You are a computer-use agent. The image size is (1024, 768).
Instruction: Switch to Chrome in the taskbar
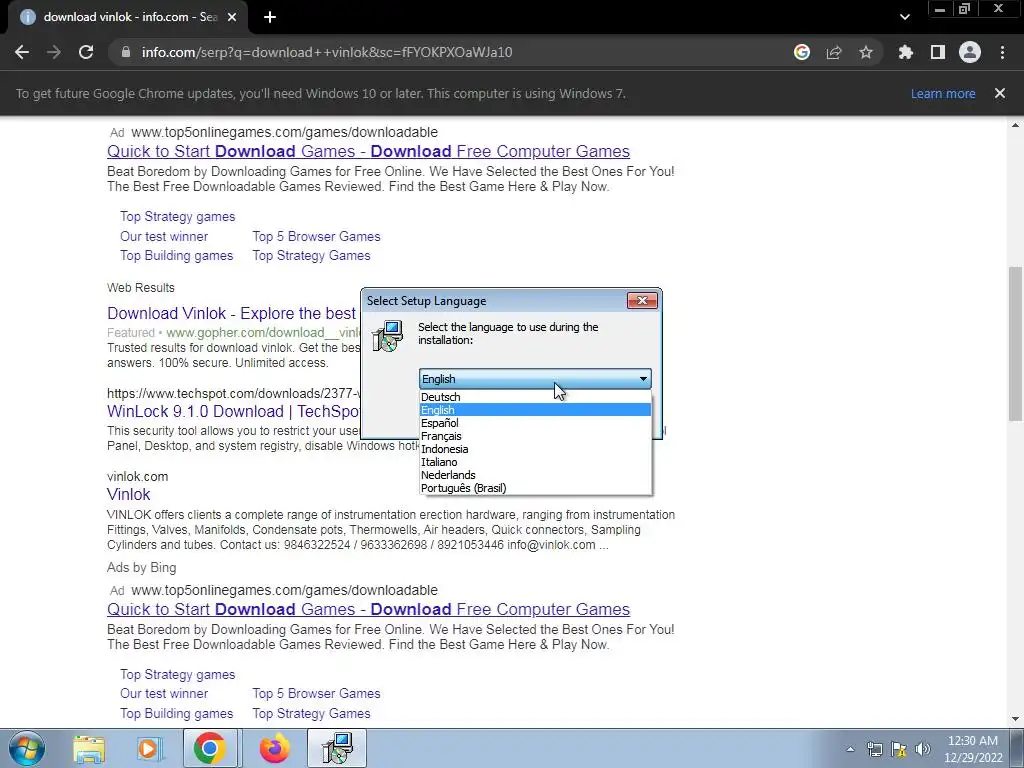coord(209,748)
